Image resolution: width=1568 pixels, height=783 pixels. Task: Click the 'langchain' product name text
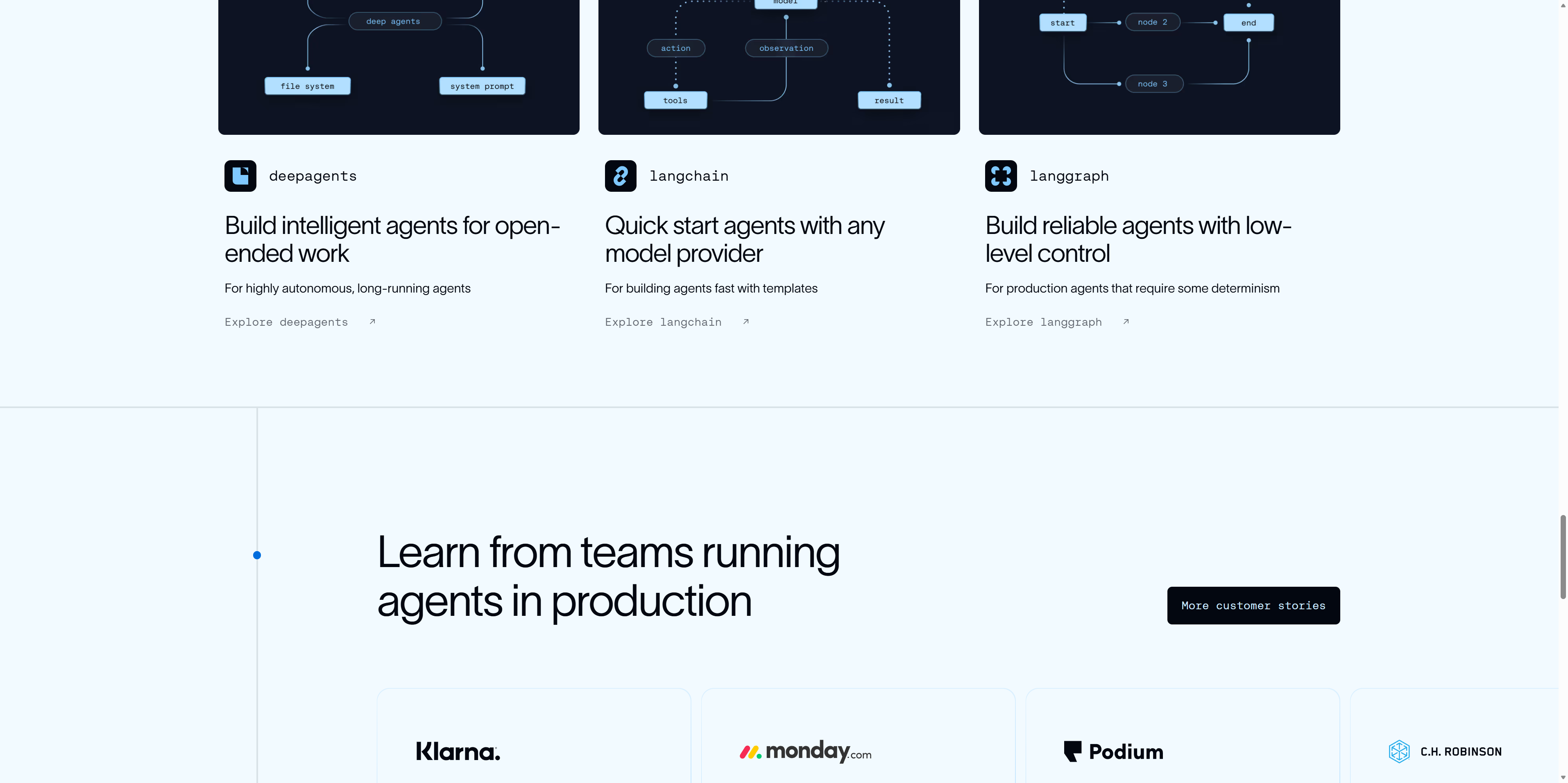(689, 176)
